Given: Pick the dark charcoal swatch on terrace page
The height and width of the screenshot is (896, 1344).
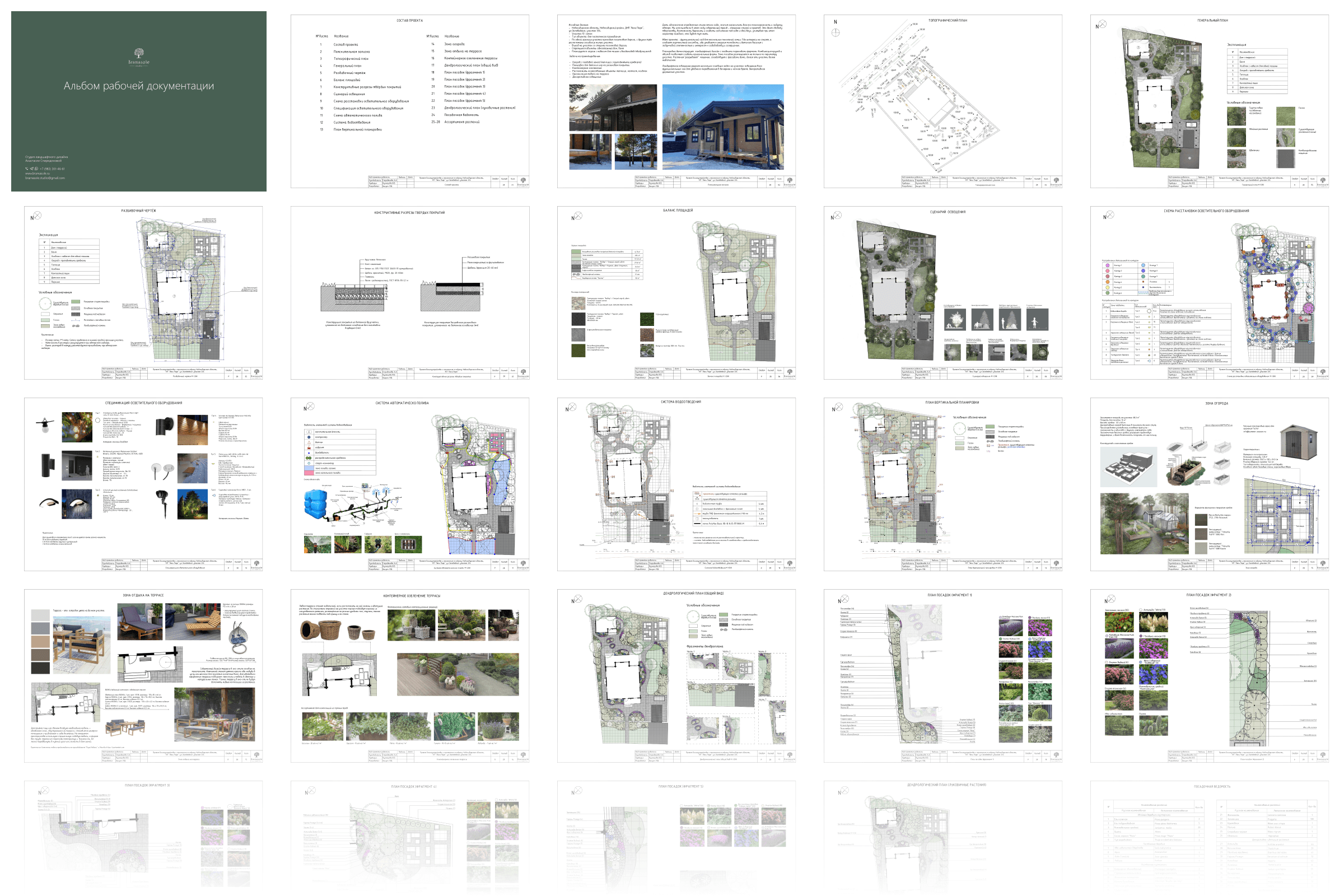Looking at the screenshot, I should pos(40,668).
